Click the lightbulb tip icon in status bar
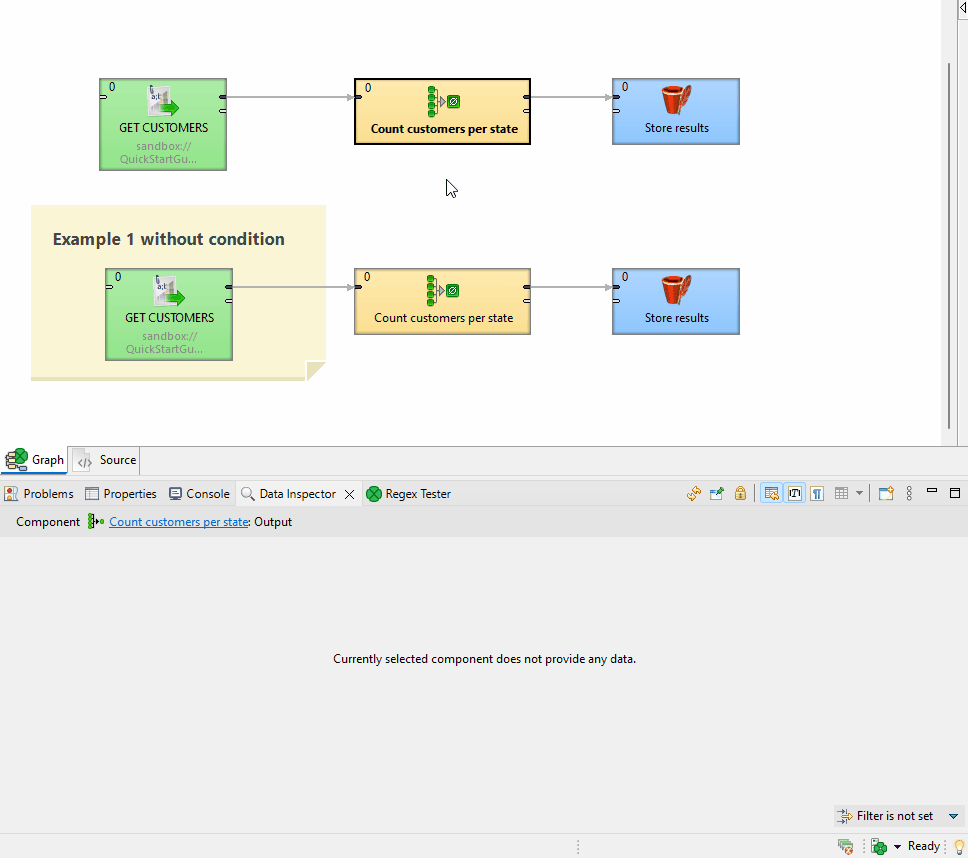This screenshot has width=968, height=858. point(958,846)
